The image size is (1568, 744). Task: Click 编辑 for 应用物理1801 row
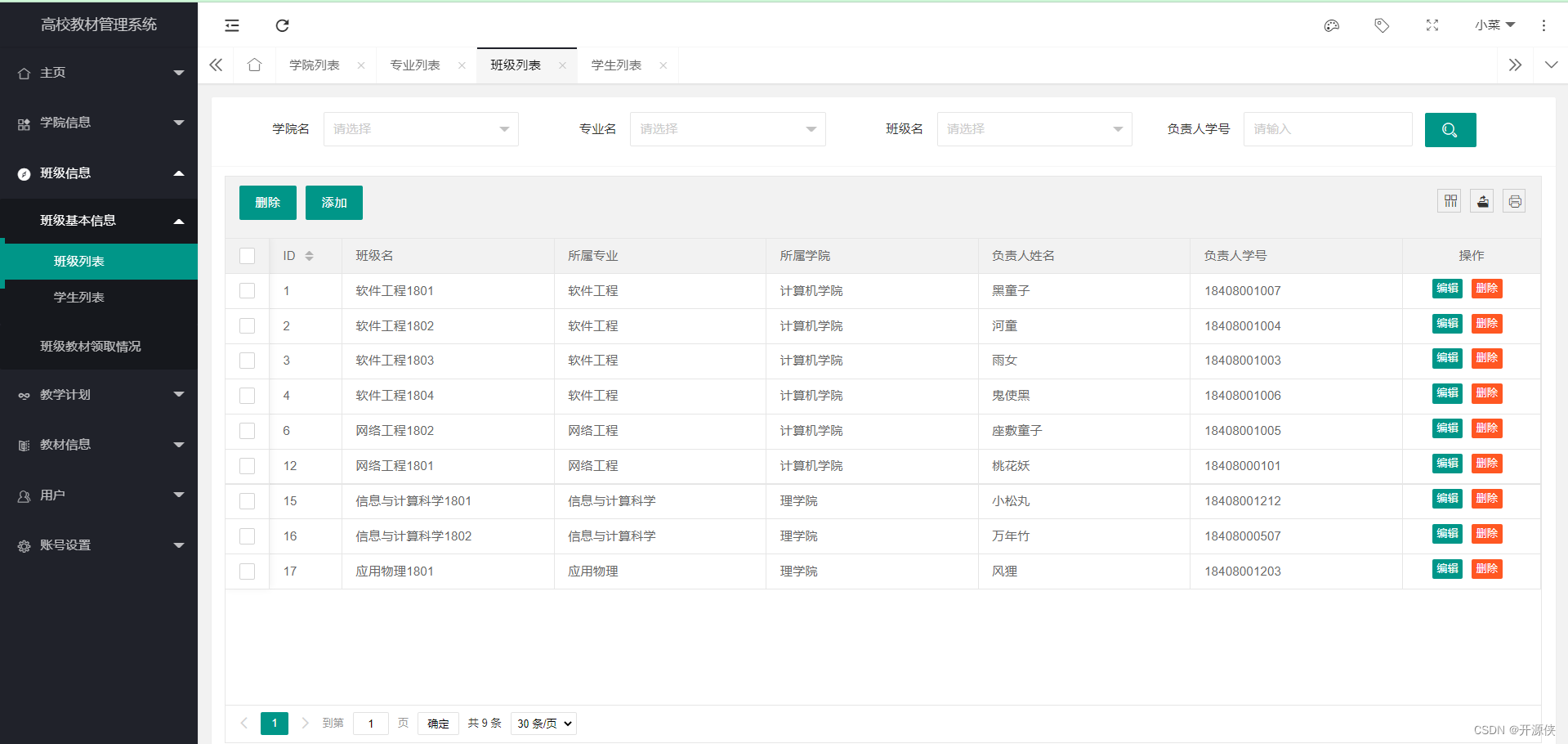[1447, 569]
